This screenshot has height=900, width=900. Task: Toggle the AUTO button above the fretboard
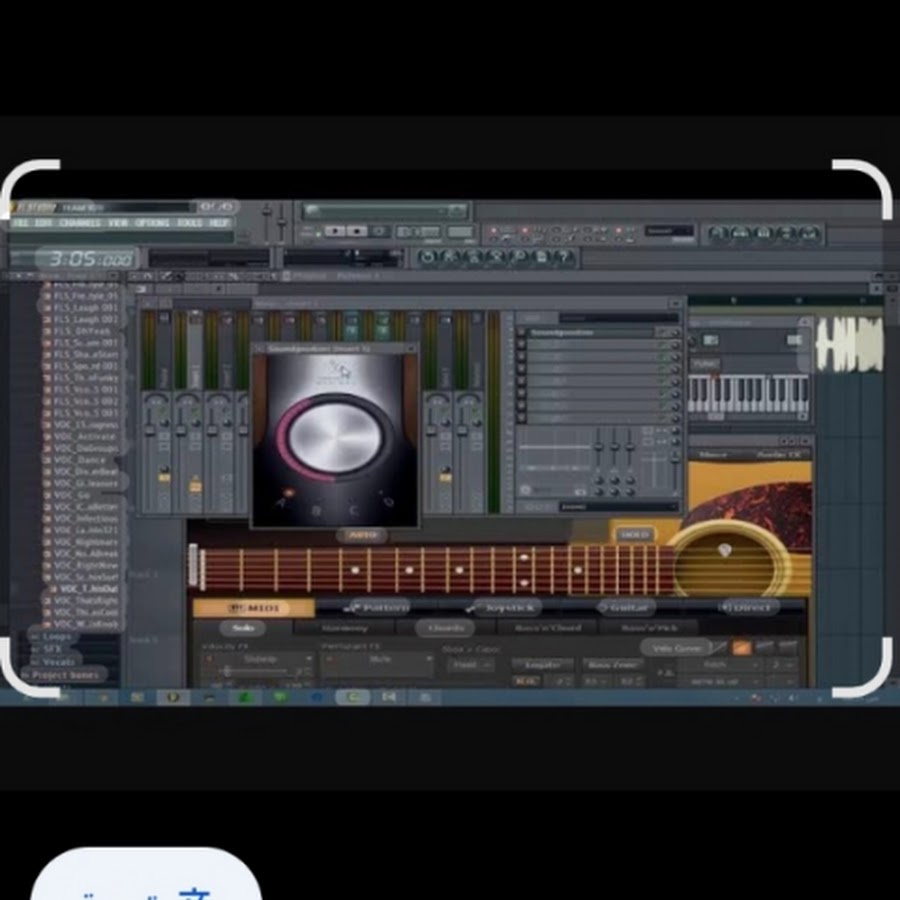pos(361,535)
